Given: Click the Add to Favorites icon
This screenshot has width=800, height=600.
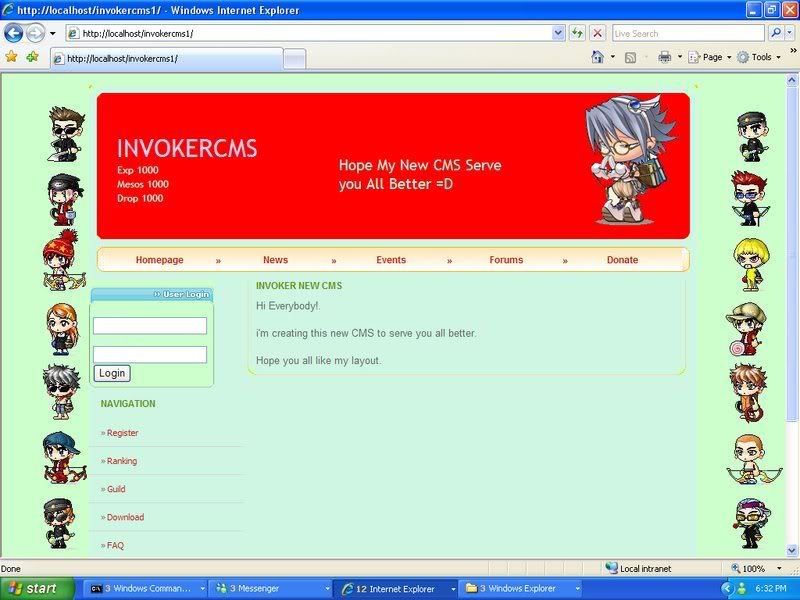Looking at the screenshot, I should pos(32,57).
